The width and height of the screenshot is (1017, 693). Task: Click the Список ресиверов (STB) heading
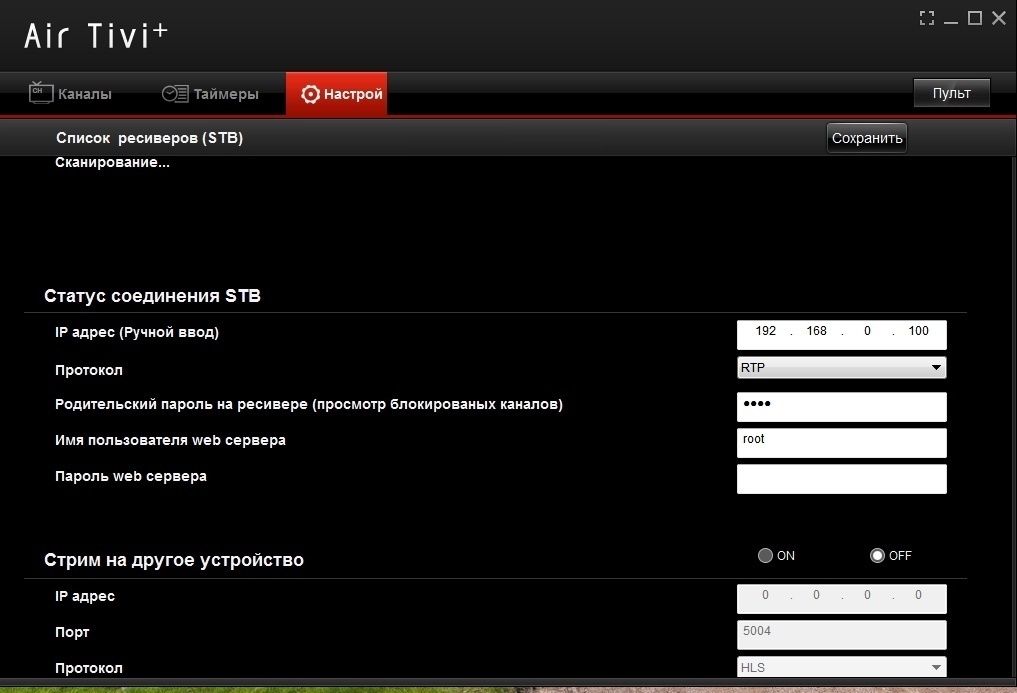149,138
